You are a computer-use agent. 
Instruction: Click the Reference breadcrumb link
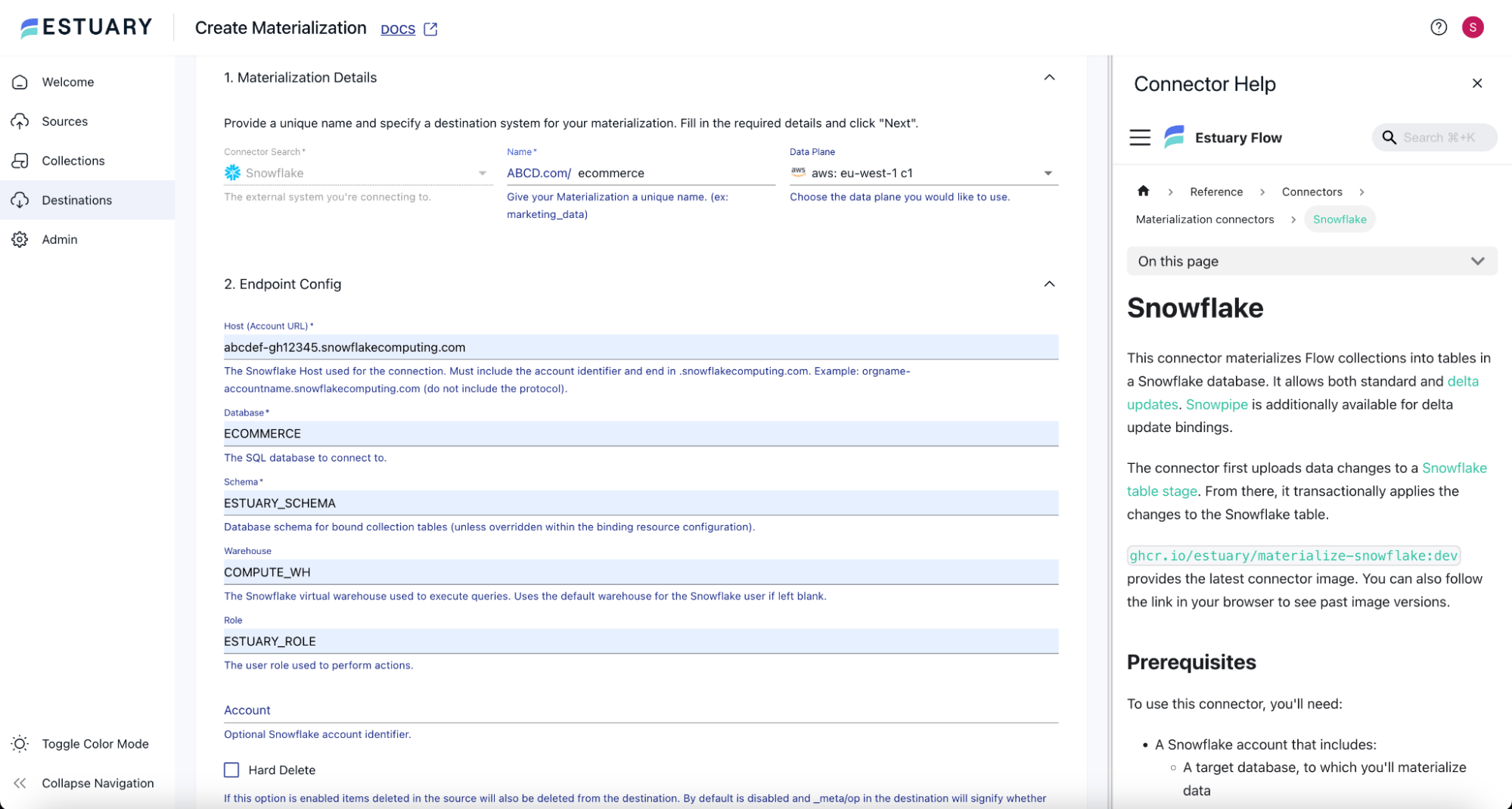tap(1215, 191)
